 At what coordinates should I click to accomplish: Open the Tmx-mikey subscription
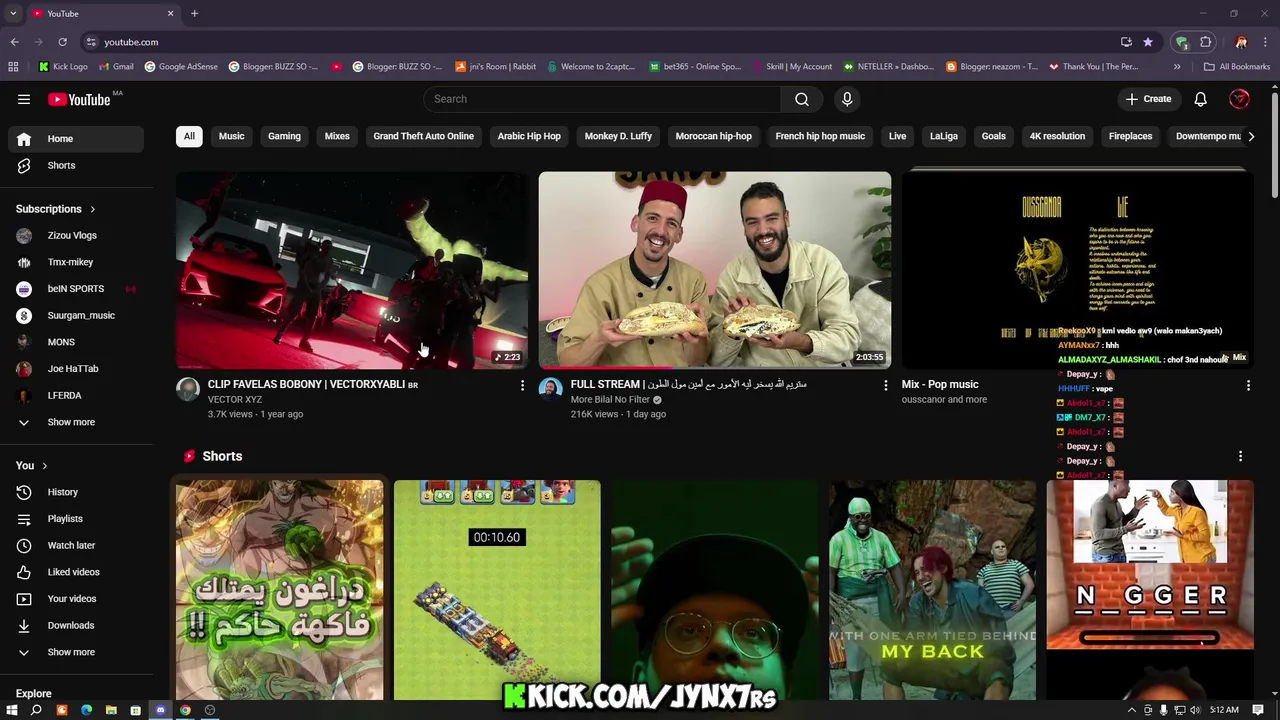[78, 262]
